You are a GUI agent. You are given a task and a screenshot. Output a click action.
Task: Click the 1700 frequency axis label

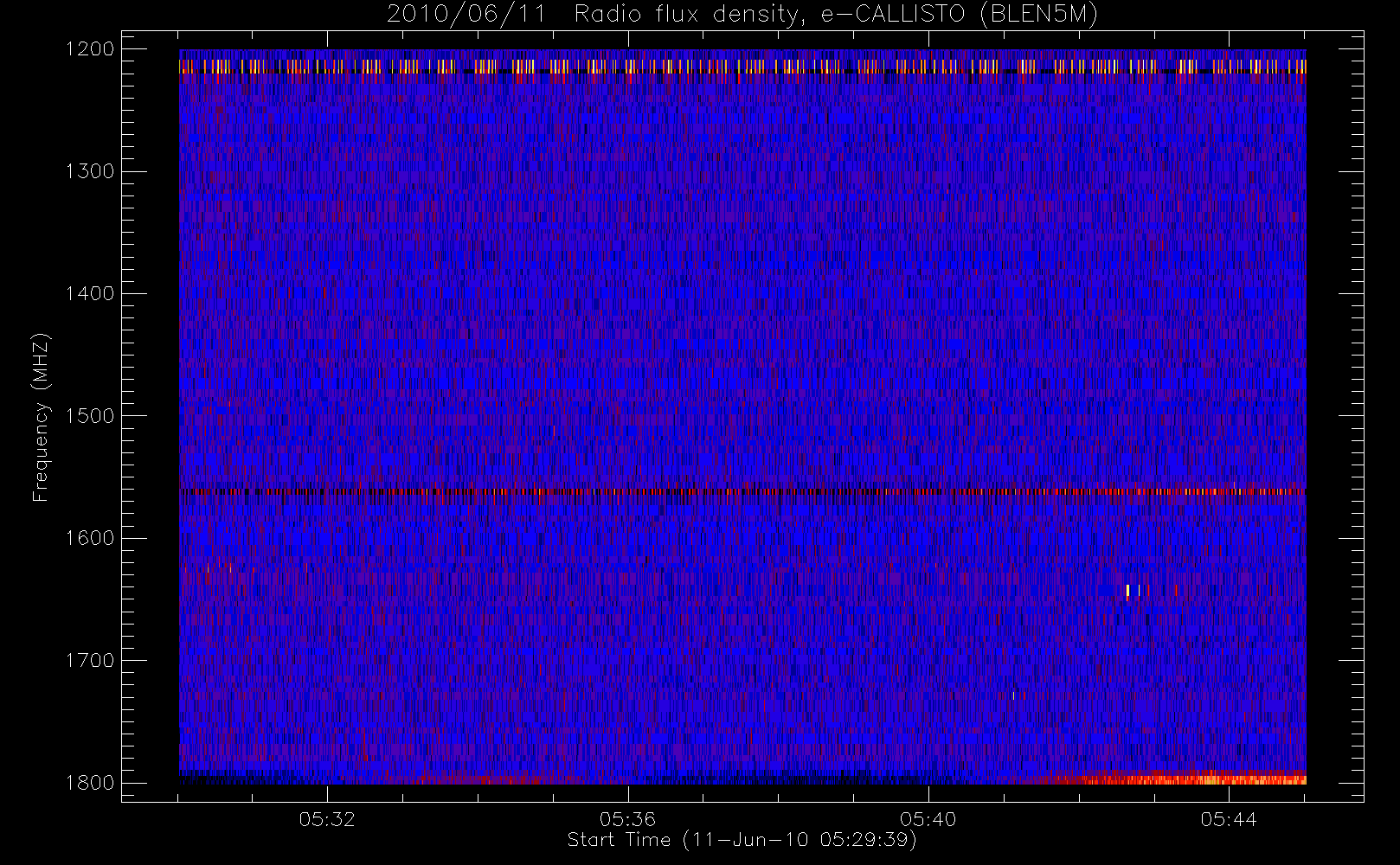(90, 660)
